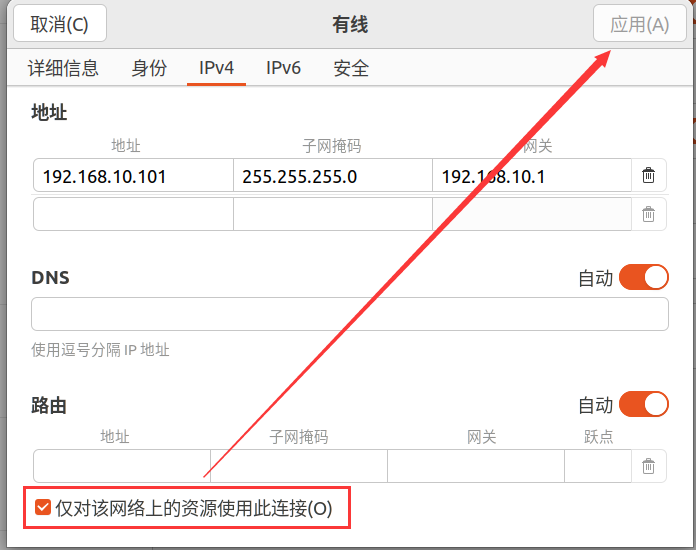Toggle the 路由 自动 switch
This screenshot has height=550, width=696.
tap(643, 405)
